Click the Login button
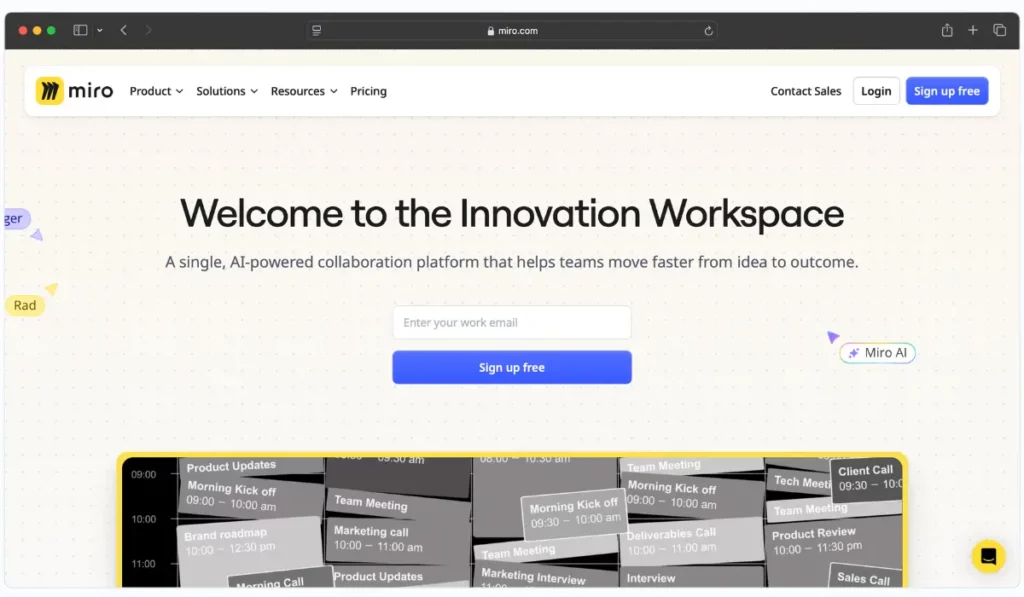Image resolution: width=1024 pixels, height=597 pixels. click(x=876, y=91)
